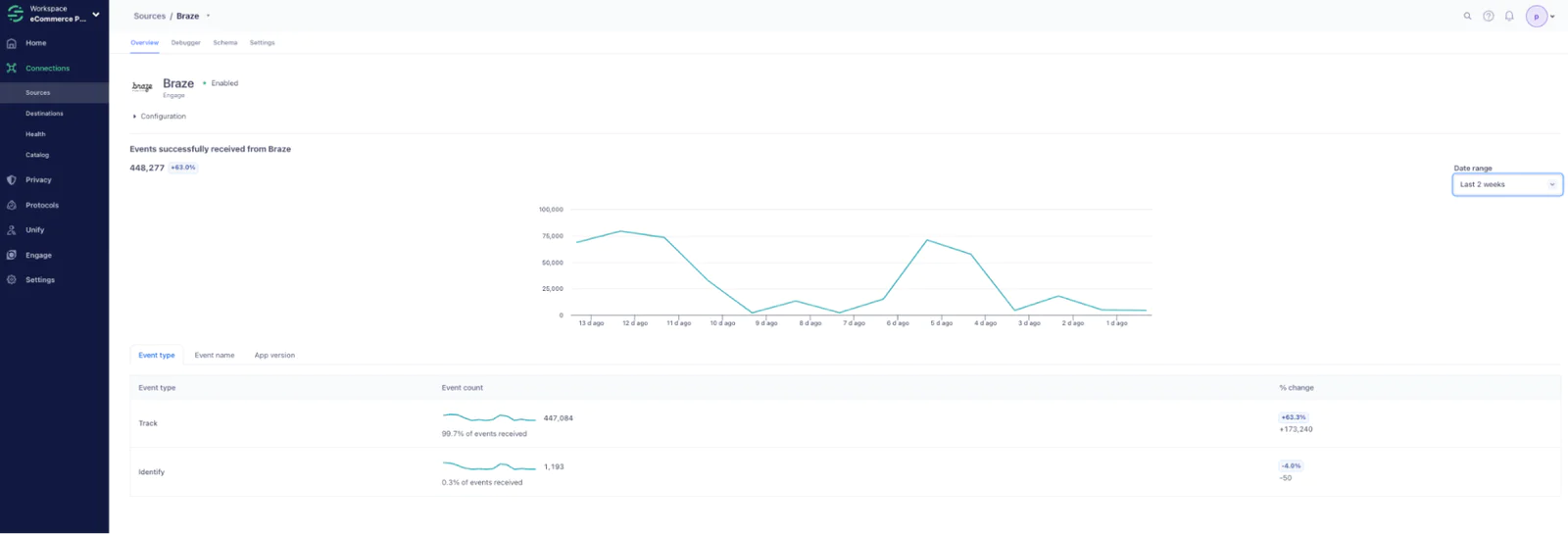Click the Connections sidebar icon
This screenshot has width=1568, height=534.
click(12, 68)
